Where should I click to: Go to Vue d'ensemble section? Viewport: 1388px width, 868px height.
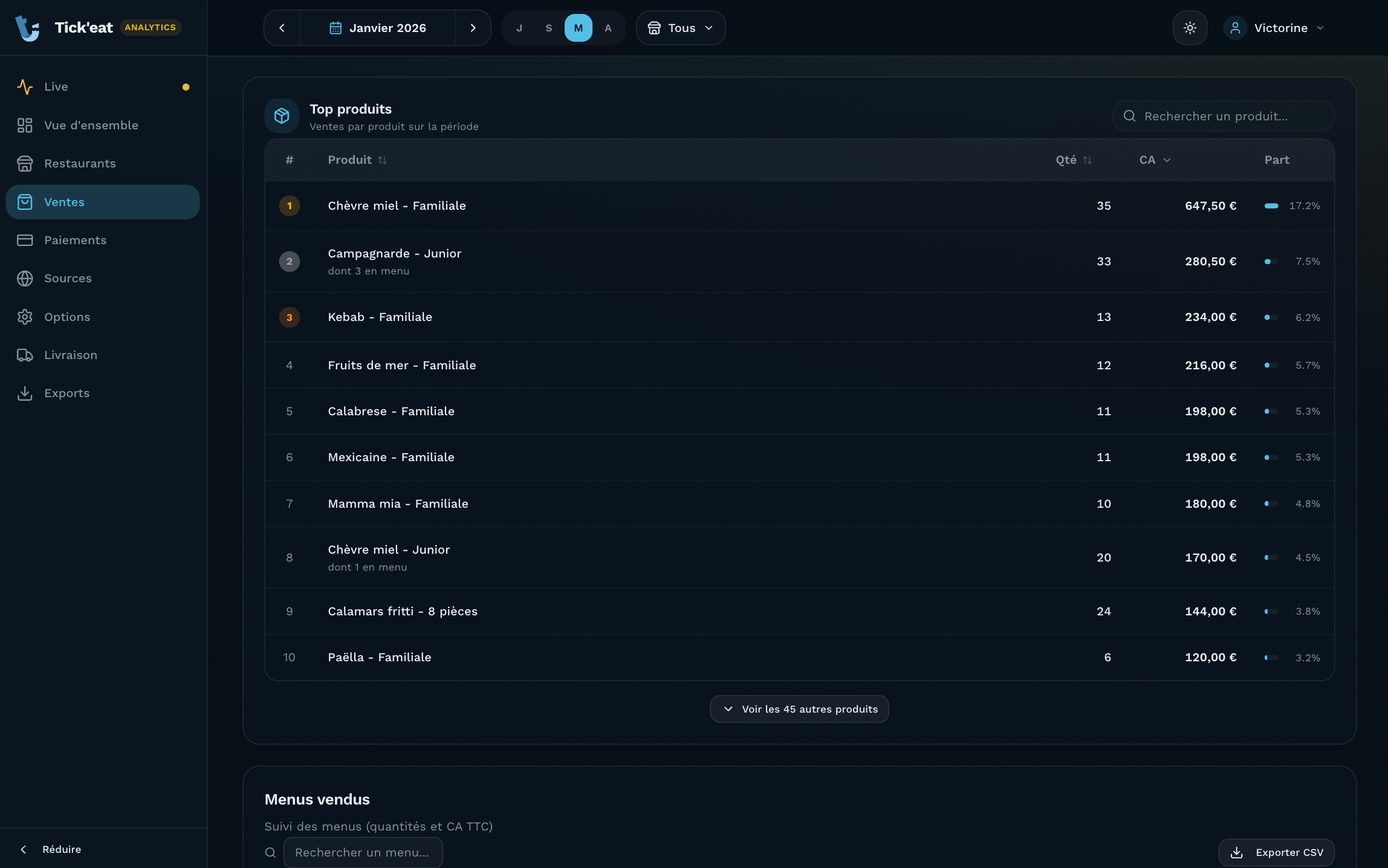(x=91, y=125)
